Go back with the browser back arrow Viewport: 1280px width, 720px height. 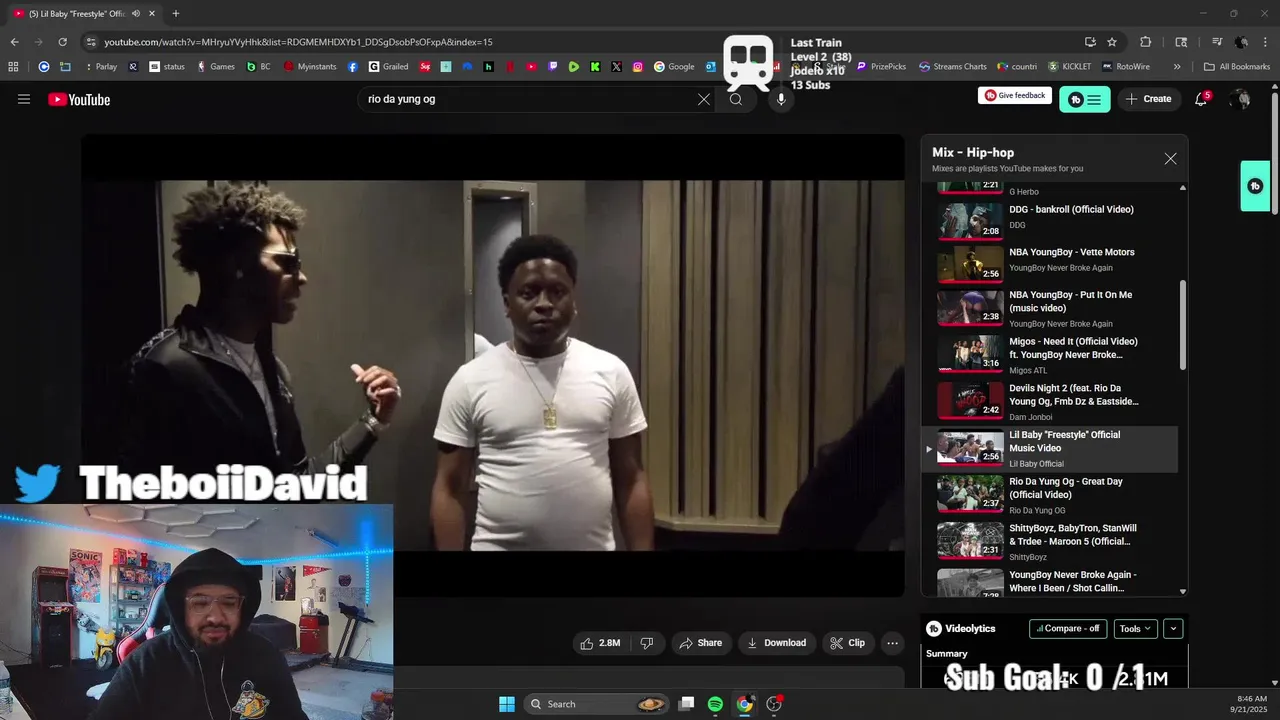(x=14, y=42)
